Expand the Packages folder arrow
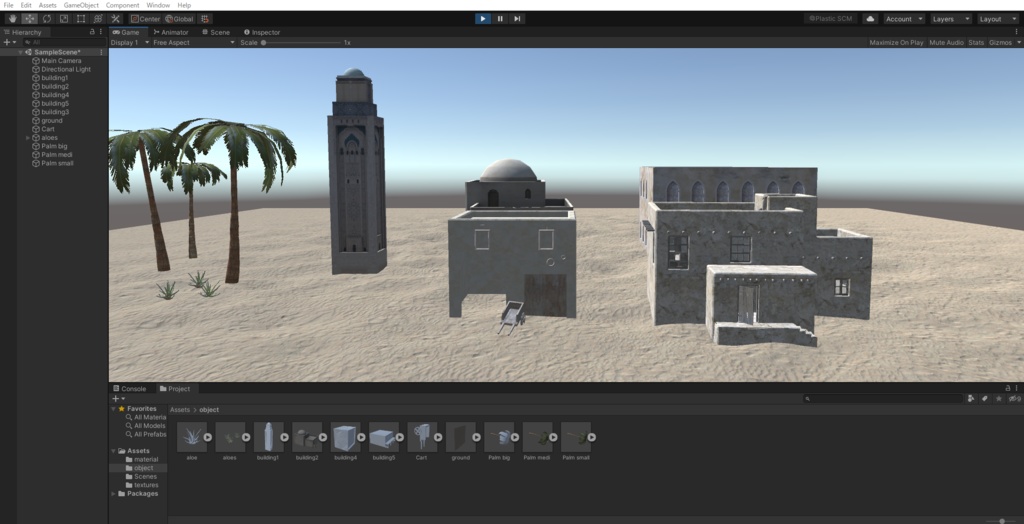Image resolution: width=1024 pixels, height=524 pixels. point(114,494)
